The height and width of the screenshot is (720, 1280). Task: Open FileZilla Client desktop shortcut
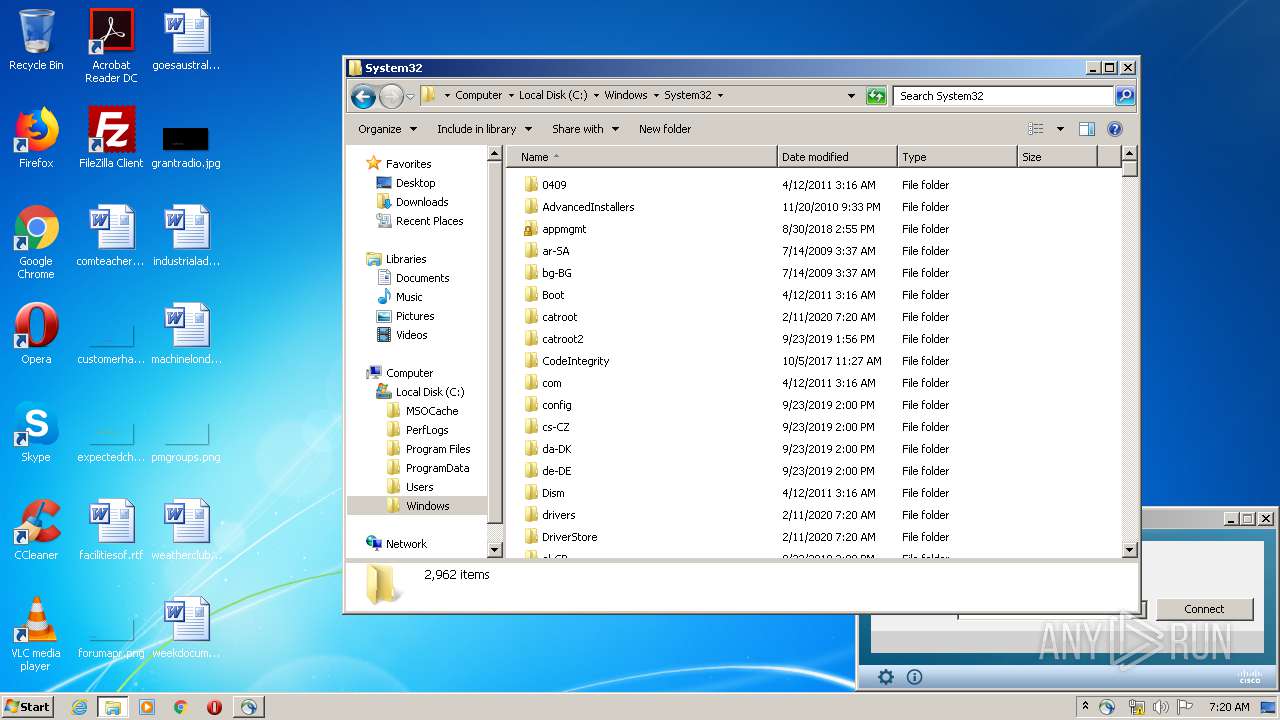coord(111,138)
